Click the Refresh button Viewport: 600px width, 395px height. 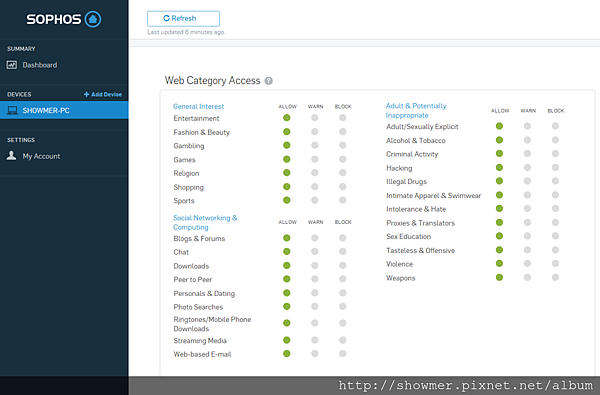click(x=183, y=18)
